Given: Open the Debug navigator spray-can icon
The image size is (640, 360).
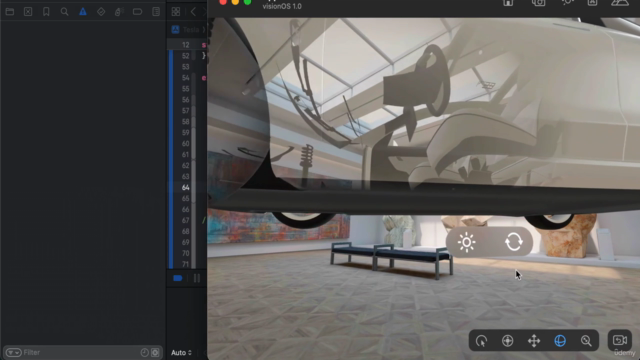Looking at the screenshot, I should [119, 11].
